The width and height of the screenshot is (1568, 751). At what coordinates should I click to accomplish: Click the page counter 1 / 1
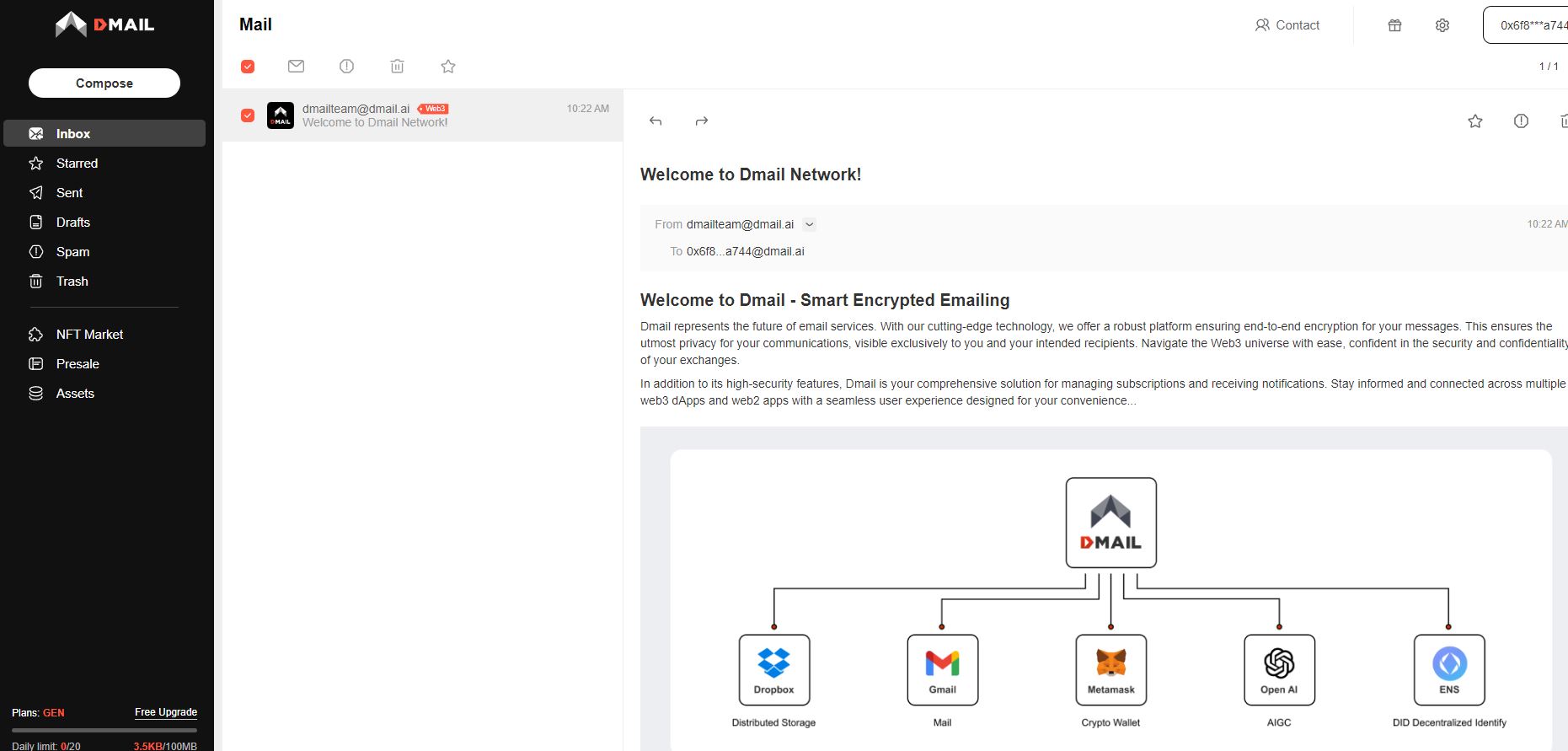point(1549,66)
